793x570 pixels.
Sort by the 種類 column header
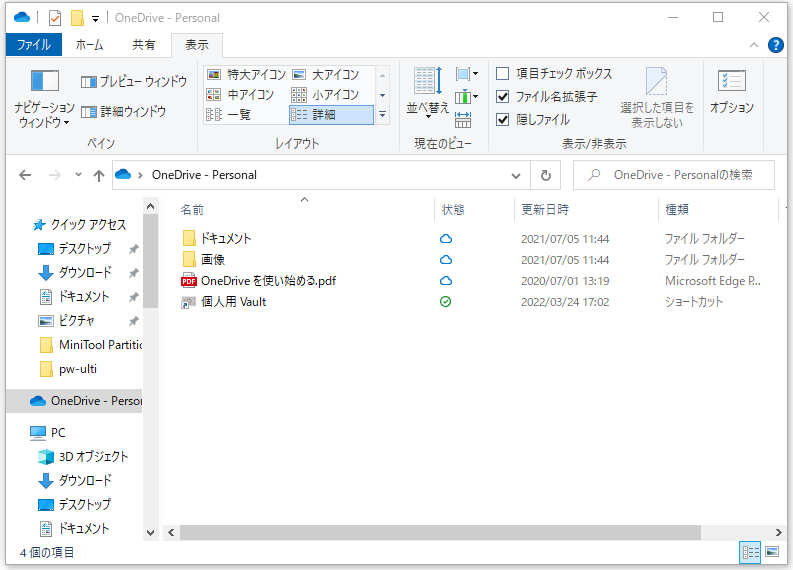click(677, 209)
